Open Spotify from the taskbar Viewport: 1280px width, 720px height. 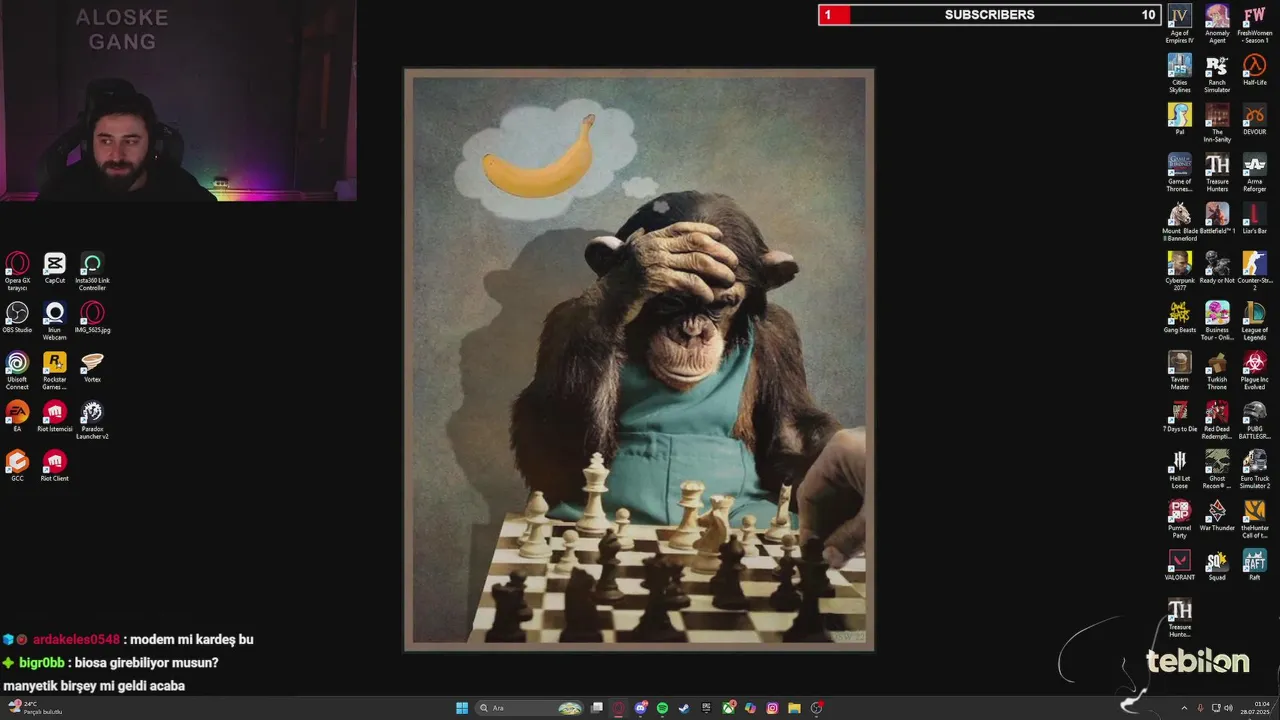click(662, 708)
